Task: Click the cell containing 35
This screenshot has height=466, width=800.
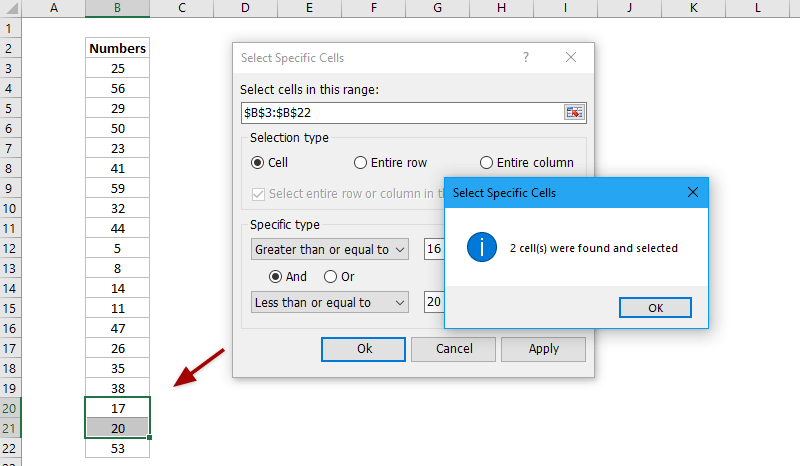Action: [117, 369]
